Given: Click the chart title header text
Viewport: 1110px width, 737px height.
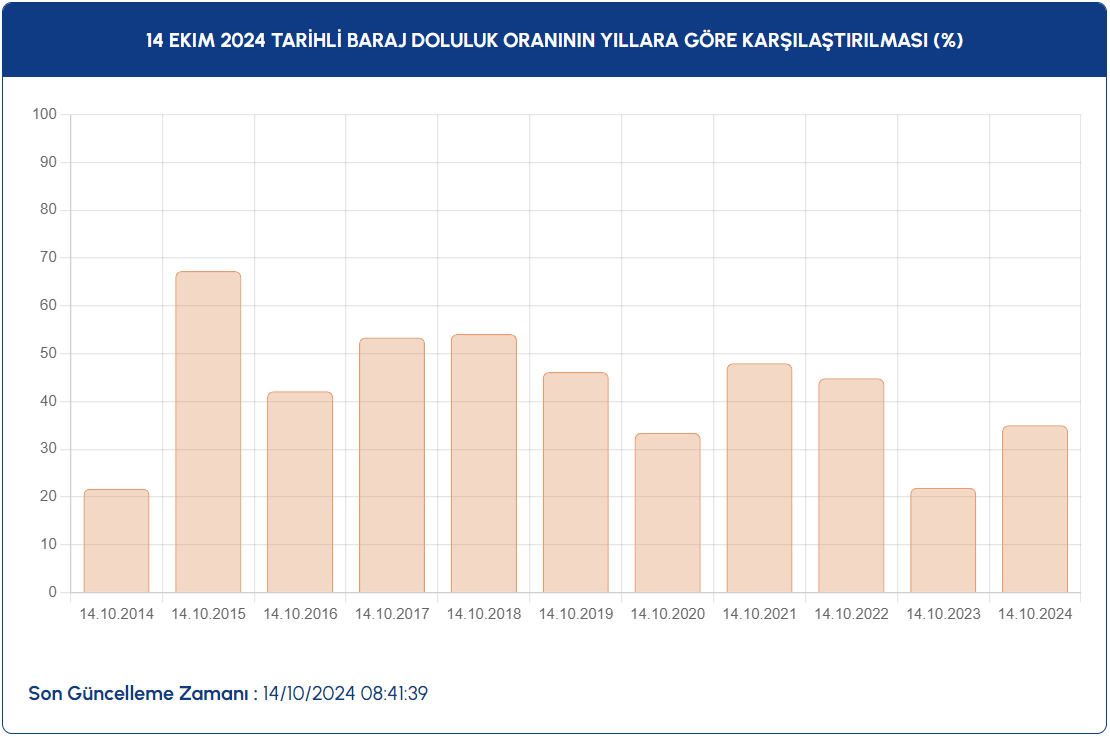Looking at the screenshot, I should click(554, 41).
